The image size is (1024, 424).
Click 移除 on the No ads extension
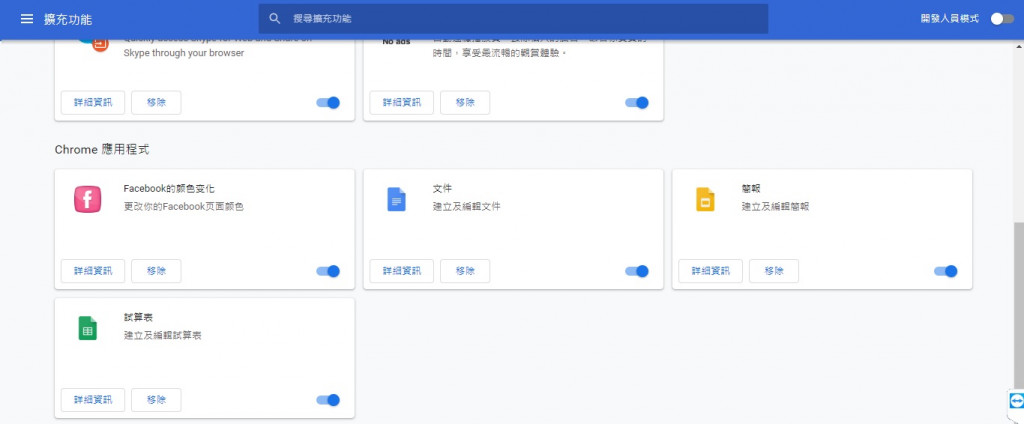(465, 103)
